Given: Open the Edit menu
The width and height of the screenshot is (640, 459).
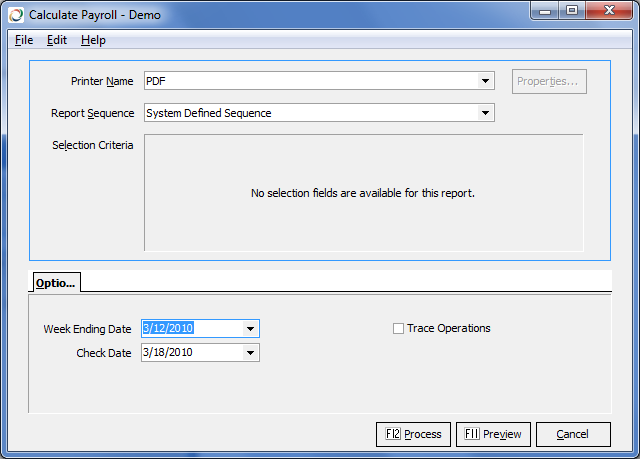Looking at the screenshot, I should tap(57, 40).
